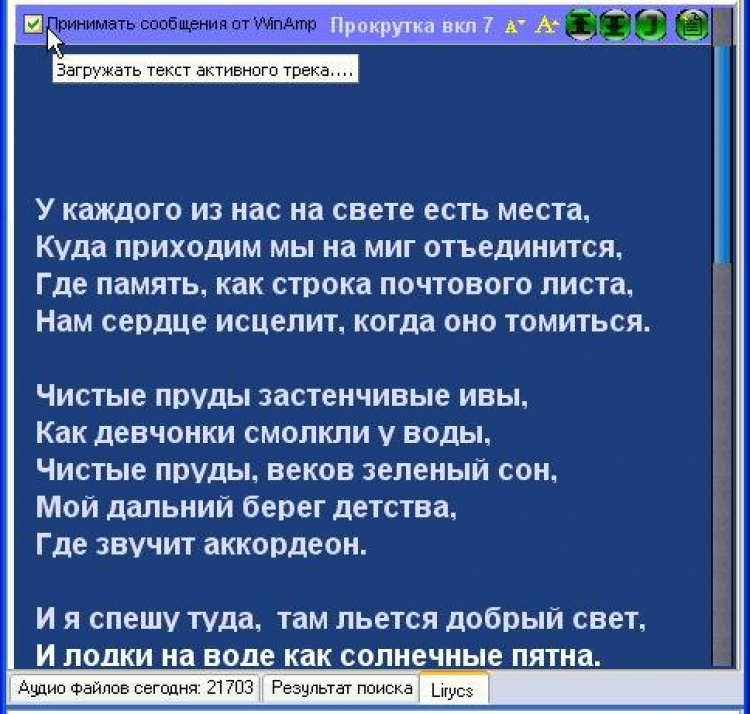Click the lyrics panel vertical scrollbar thumb
Screen dimensions: 750x714
click(x=722, y=154)
